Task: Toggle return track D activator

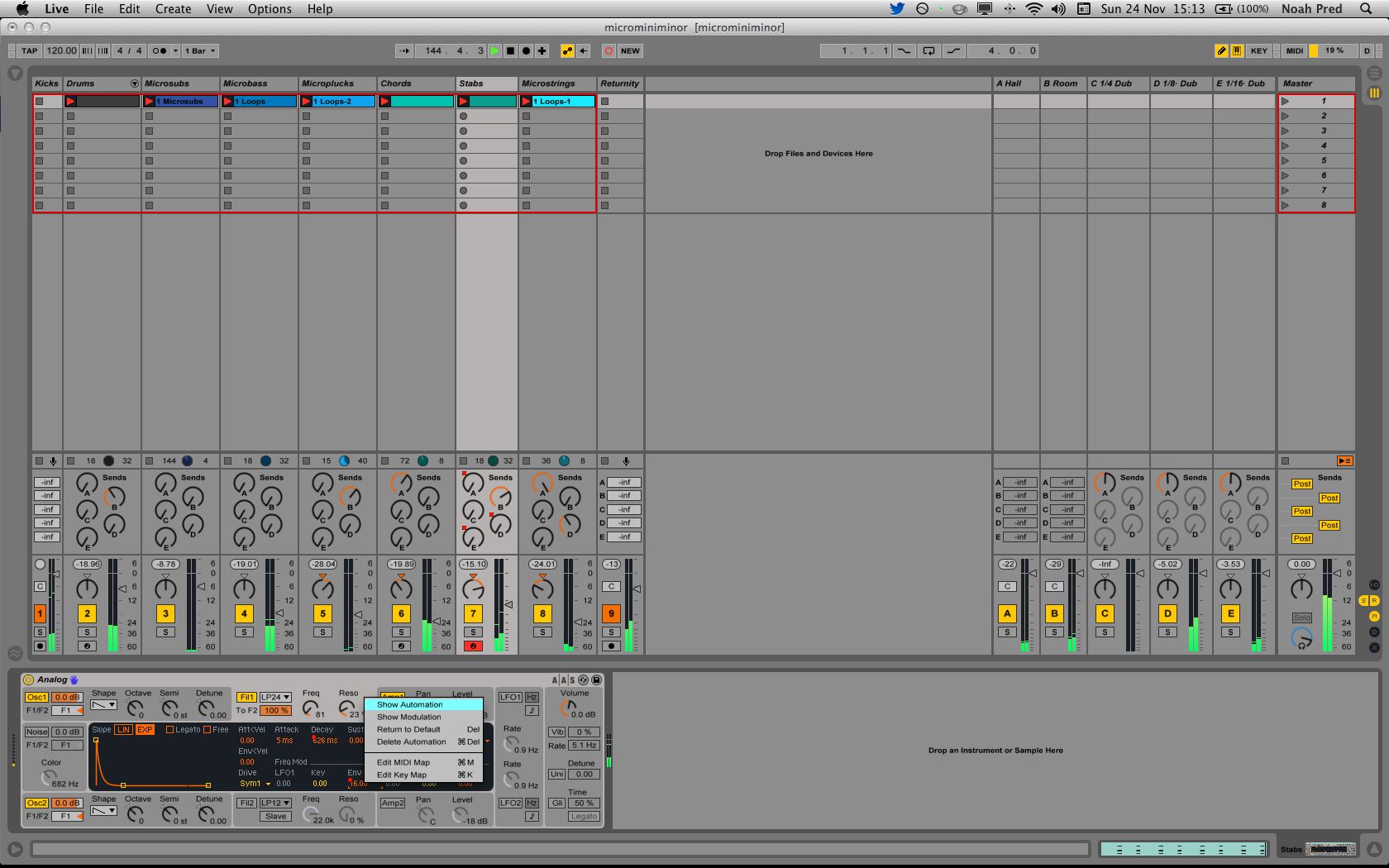Action: point(1167,613)
